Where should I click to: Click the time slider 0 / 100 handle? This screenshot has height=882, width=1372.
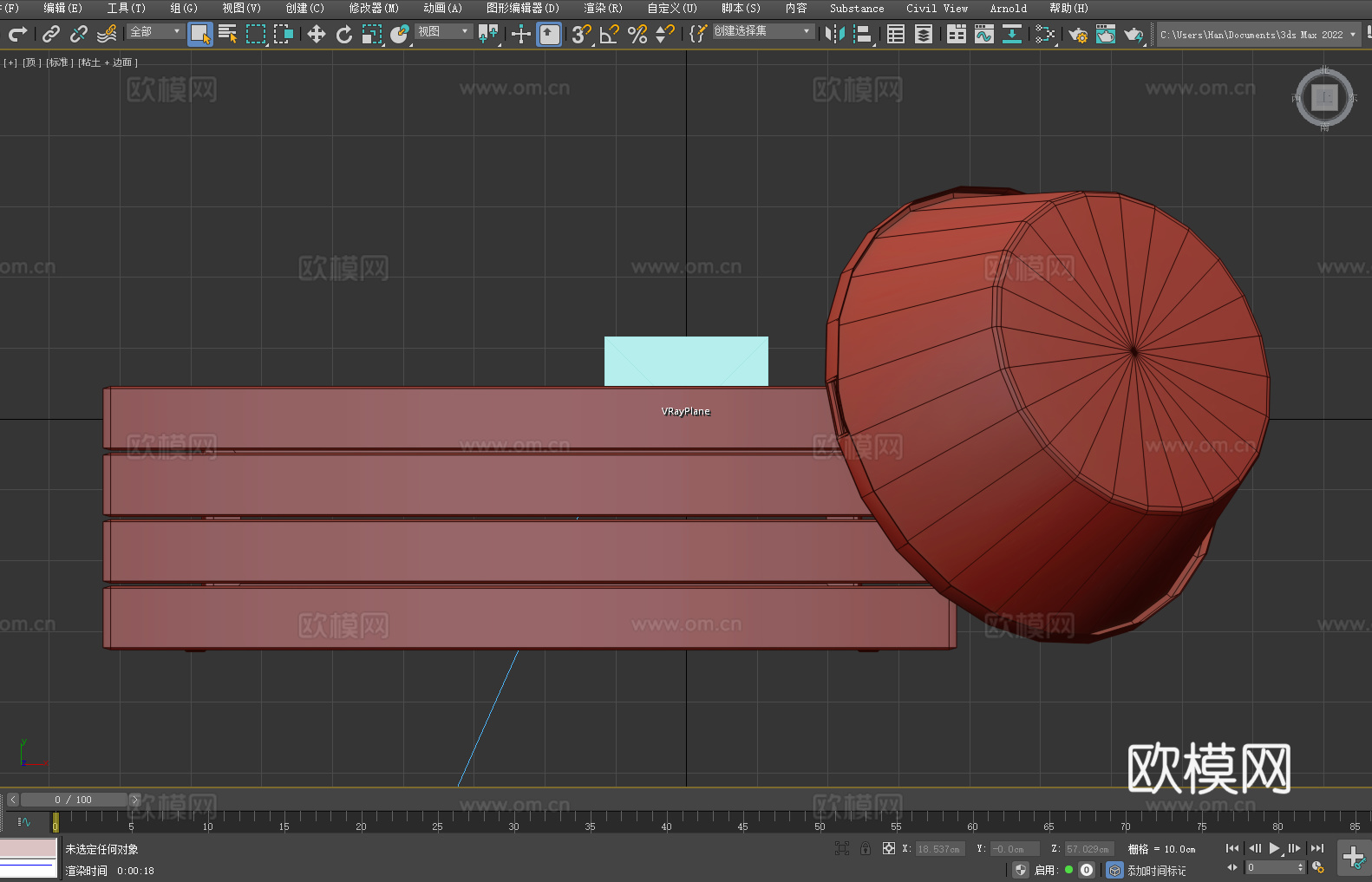point(74,800)
